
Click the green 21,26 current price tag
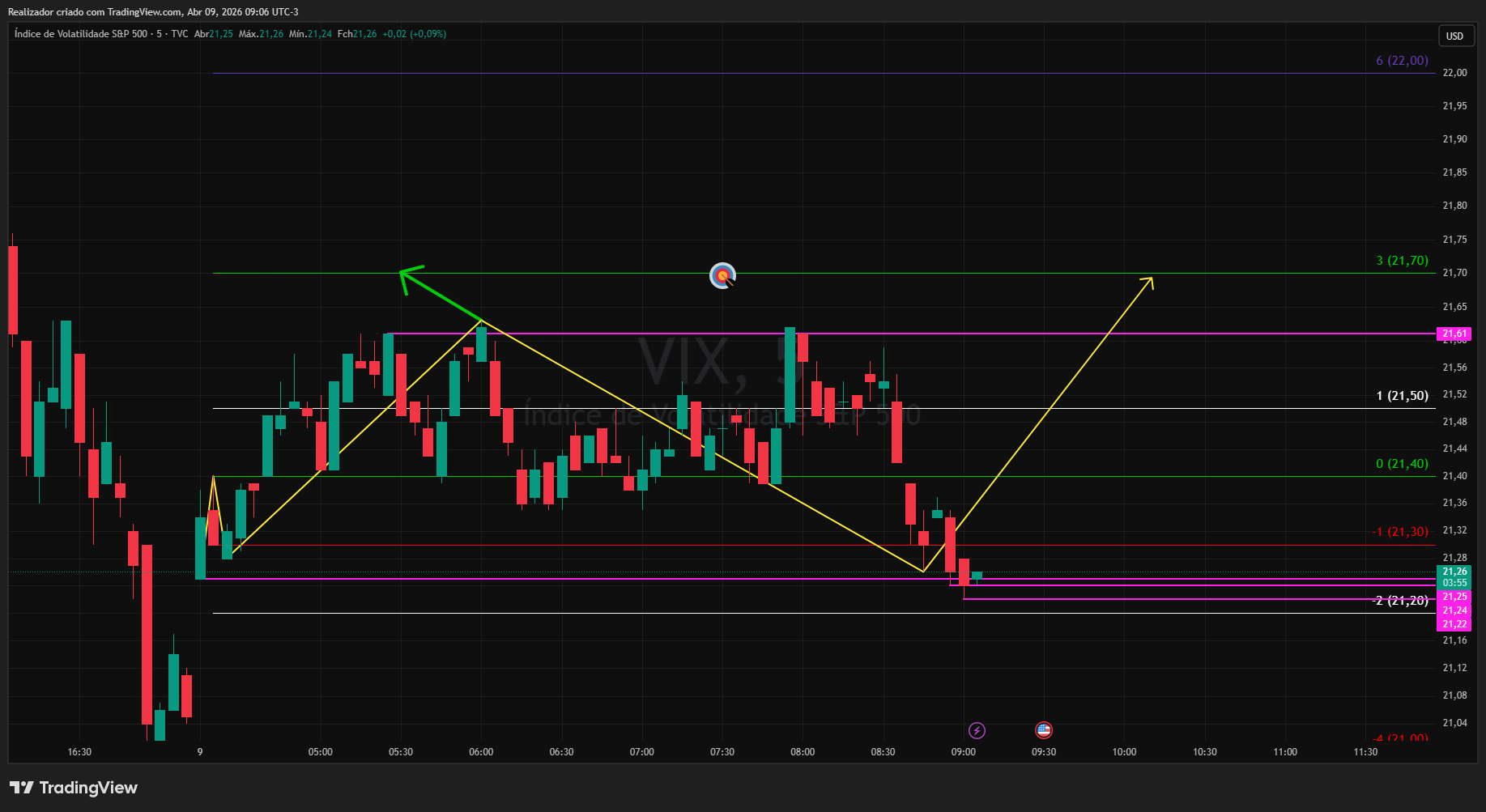point(1454,572)
